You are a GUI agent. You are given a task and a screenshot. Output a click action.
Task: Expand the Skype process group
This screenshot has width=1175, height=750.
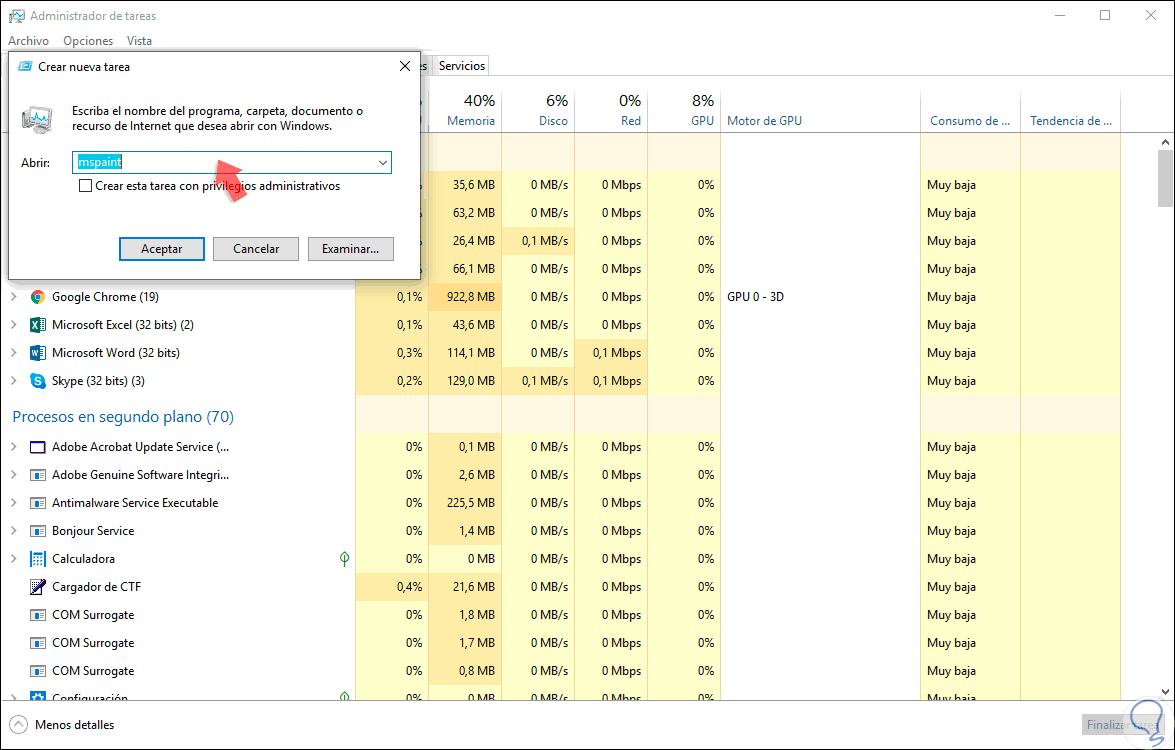tap(14, 381)
